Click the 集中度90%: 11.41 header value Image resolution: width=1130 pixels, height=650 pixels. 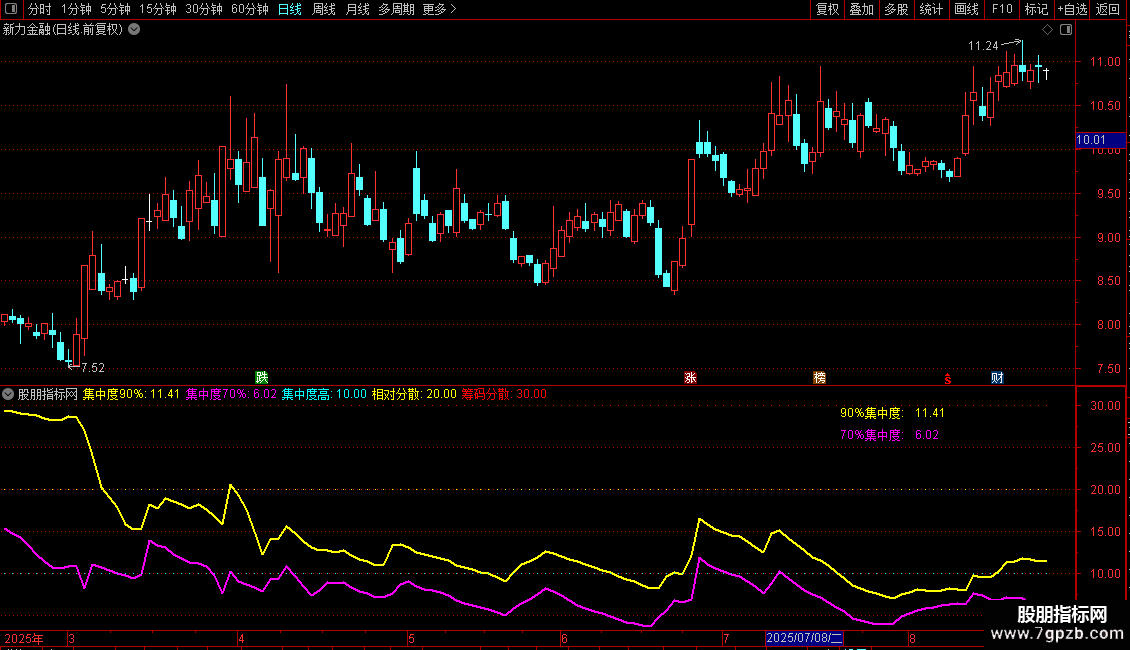pos(131,394)
